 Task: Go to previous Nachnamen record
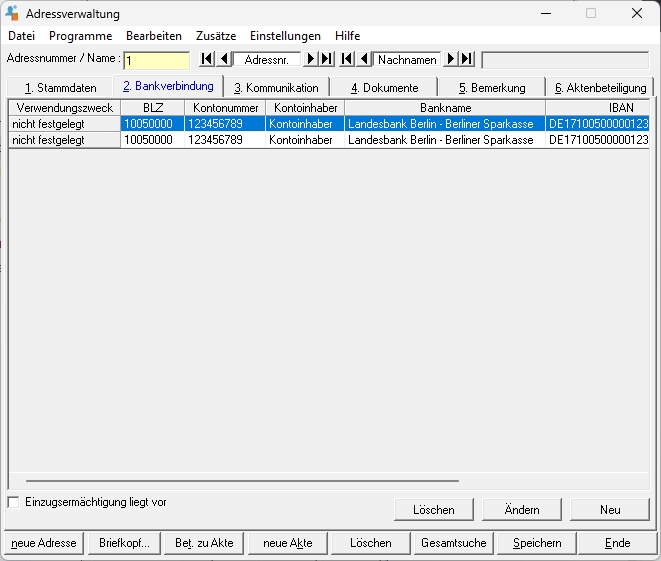point(364,60)
